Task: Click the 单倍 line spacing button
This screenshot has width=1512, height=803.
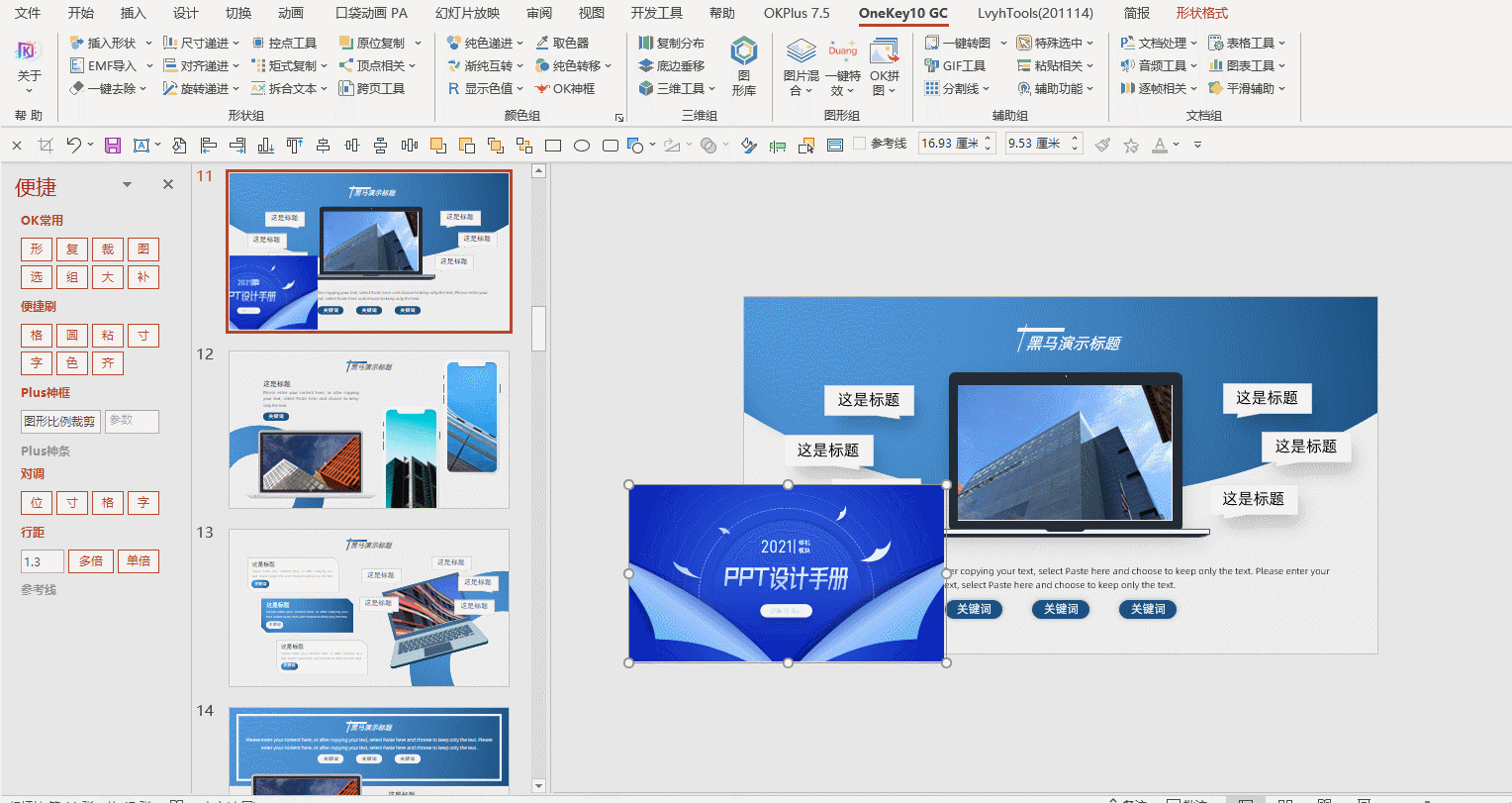Action: point(139,561)
